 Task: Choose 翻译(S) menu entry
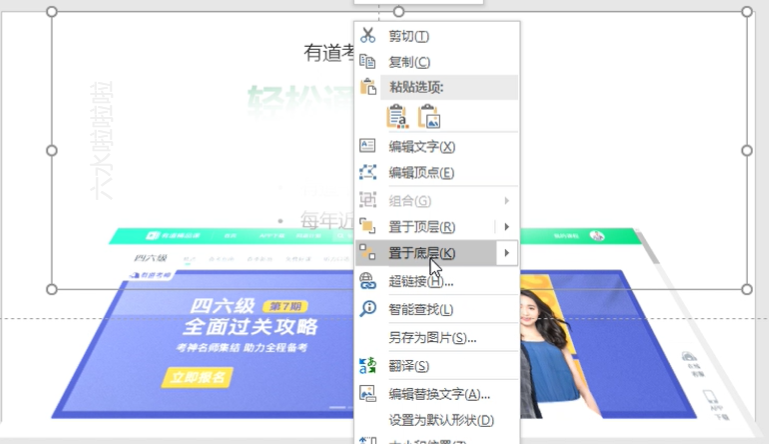(x=436, y=366)
